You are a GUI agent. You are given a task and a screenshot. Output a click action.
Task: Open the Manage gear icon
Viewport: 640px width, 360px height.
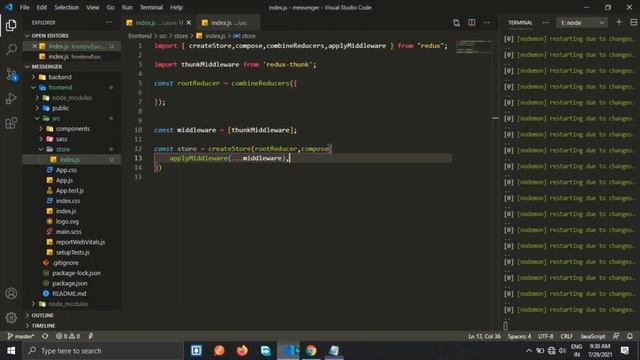click(11, 317)
